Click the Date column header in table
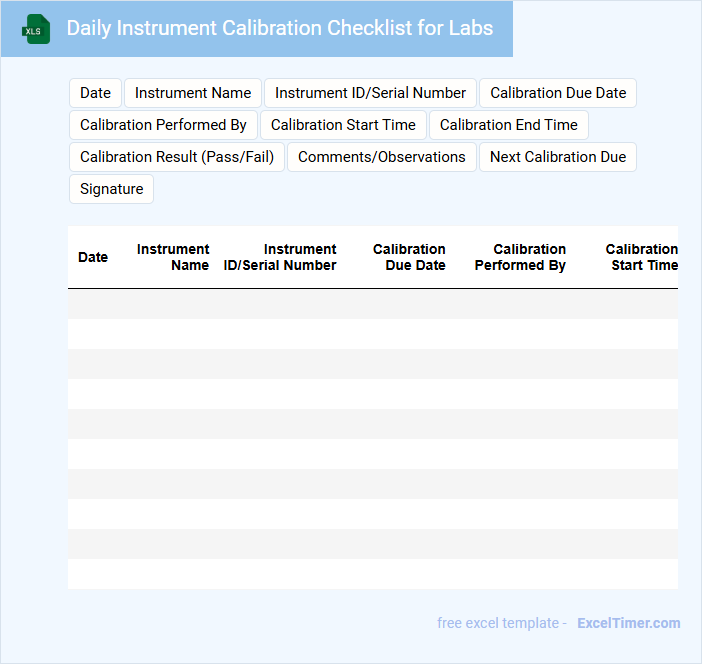The image size is (702, 664). tap(93, 257)
